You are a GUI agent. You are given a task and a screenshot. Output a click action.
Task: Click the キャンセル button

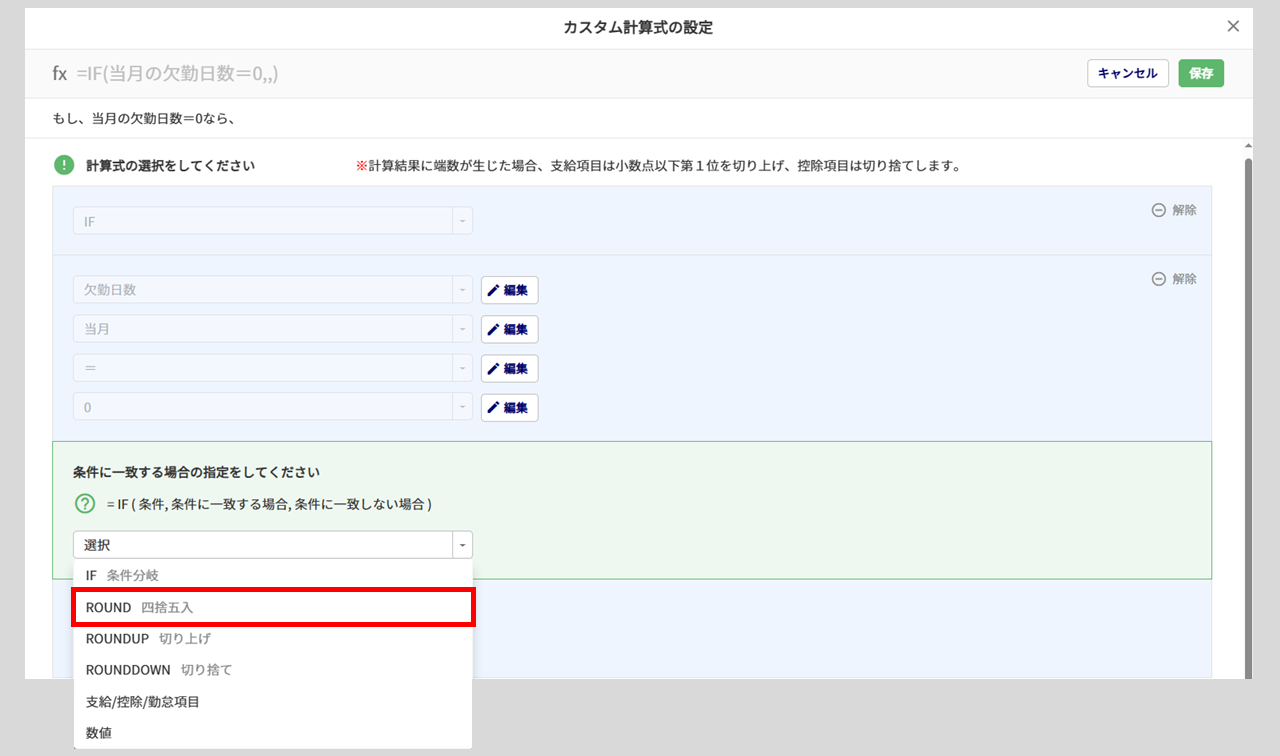click(1127, 74)
